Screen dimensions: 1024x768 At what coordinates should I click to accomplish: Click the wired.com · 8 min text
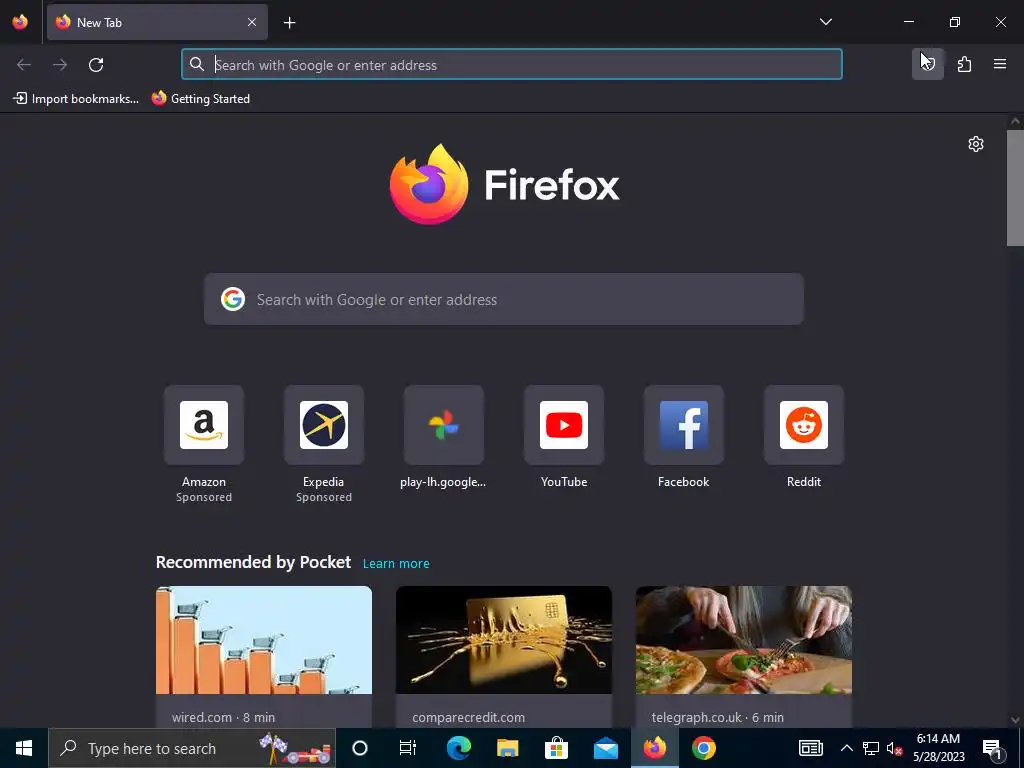(x=223, y=717)
